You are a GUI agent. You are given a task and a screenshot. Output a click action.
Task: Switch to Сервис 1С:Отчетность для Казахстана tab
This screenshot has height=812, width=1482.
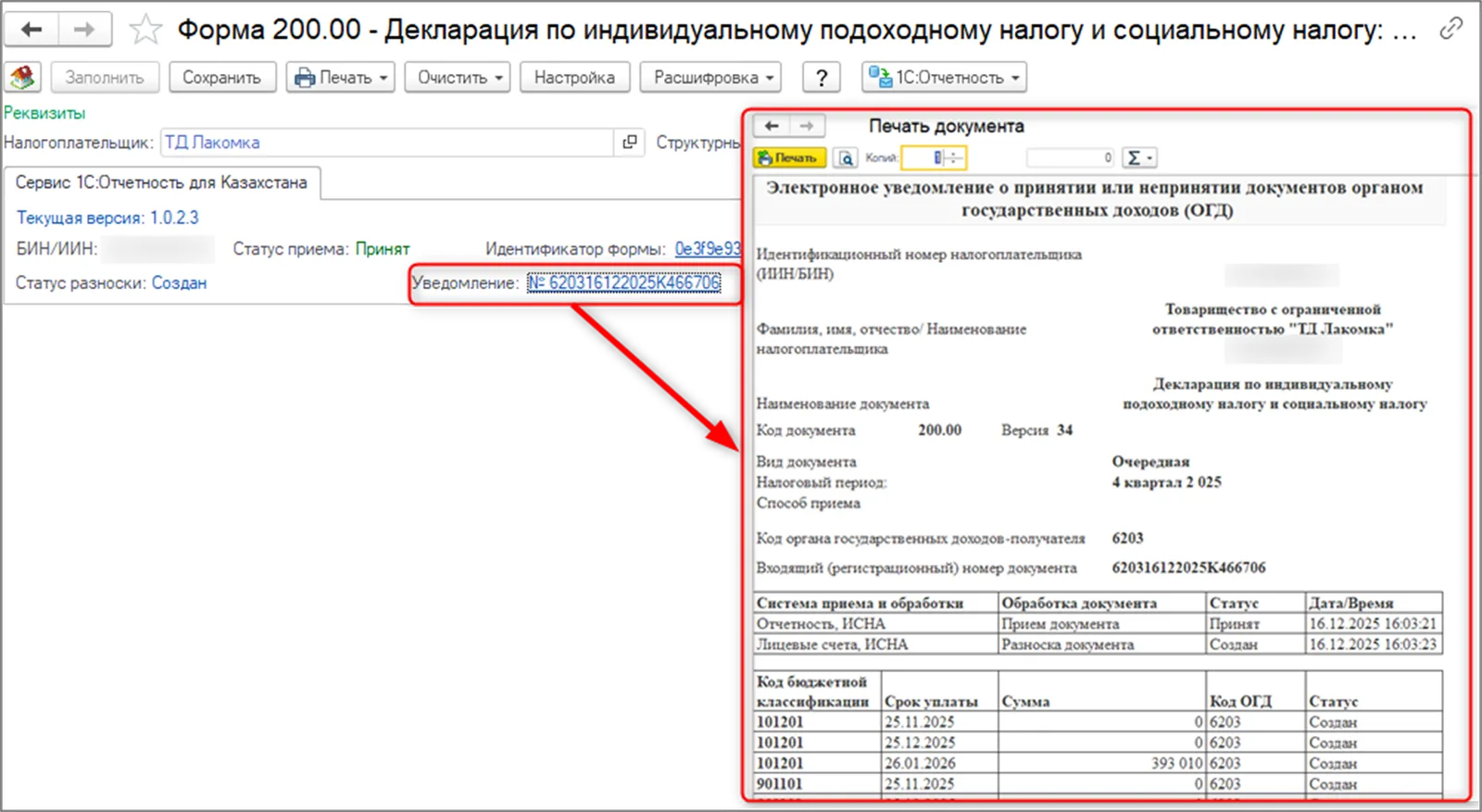click(161, 182)
